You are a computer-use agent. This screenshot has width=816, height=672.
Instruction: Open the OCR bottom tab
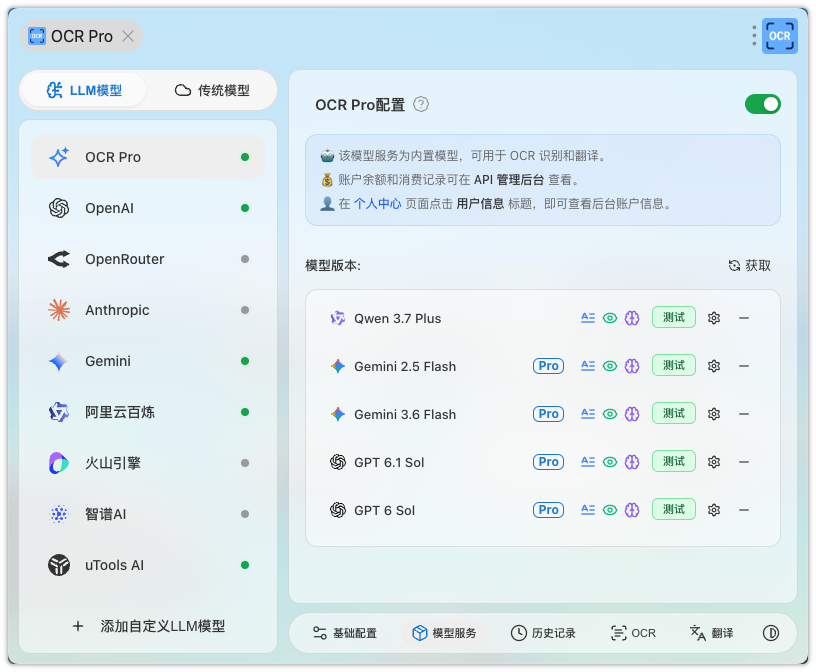(x=633, y=633)
